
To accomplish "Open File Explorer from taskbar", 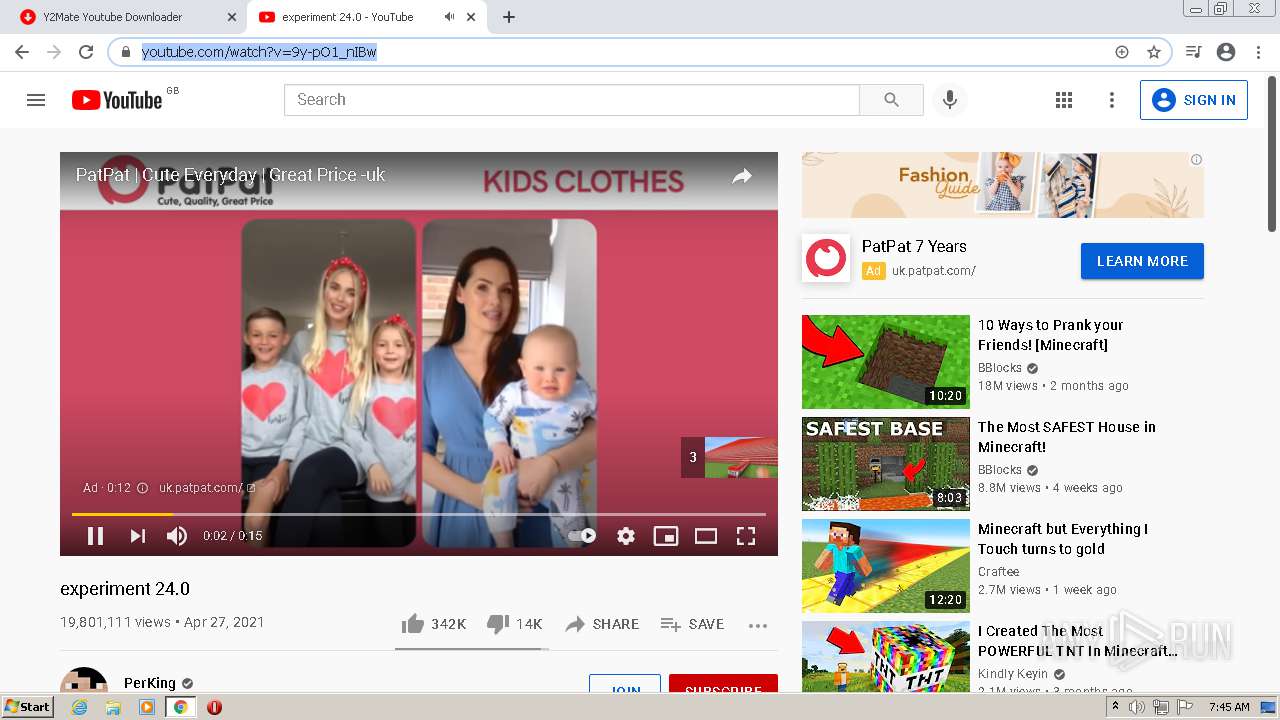I will click(113, 707).
